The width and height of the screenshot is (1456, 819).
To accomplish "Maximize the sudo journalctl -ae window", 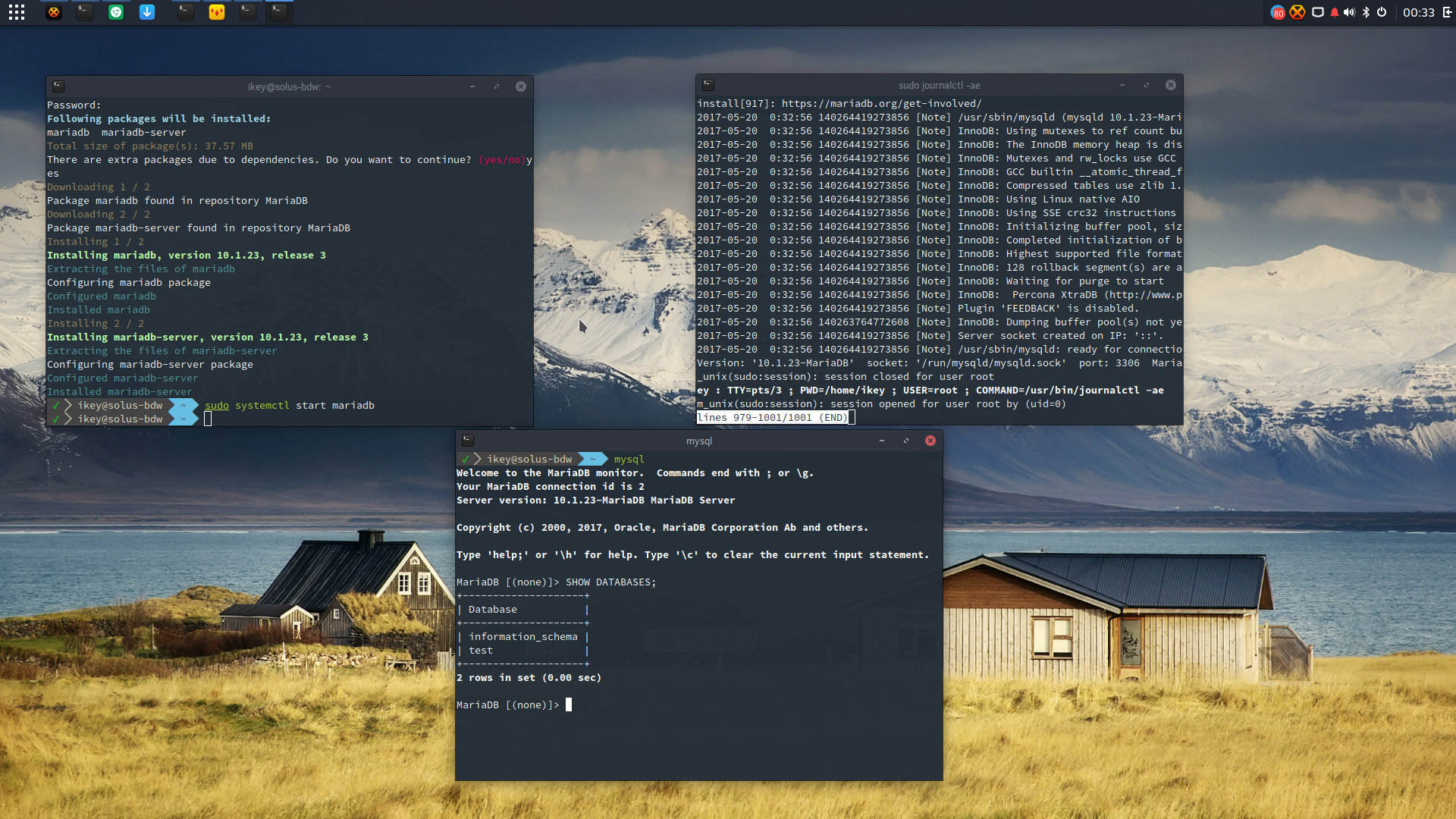I will point(1147,85).
